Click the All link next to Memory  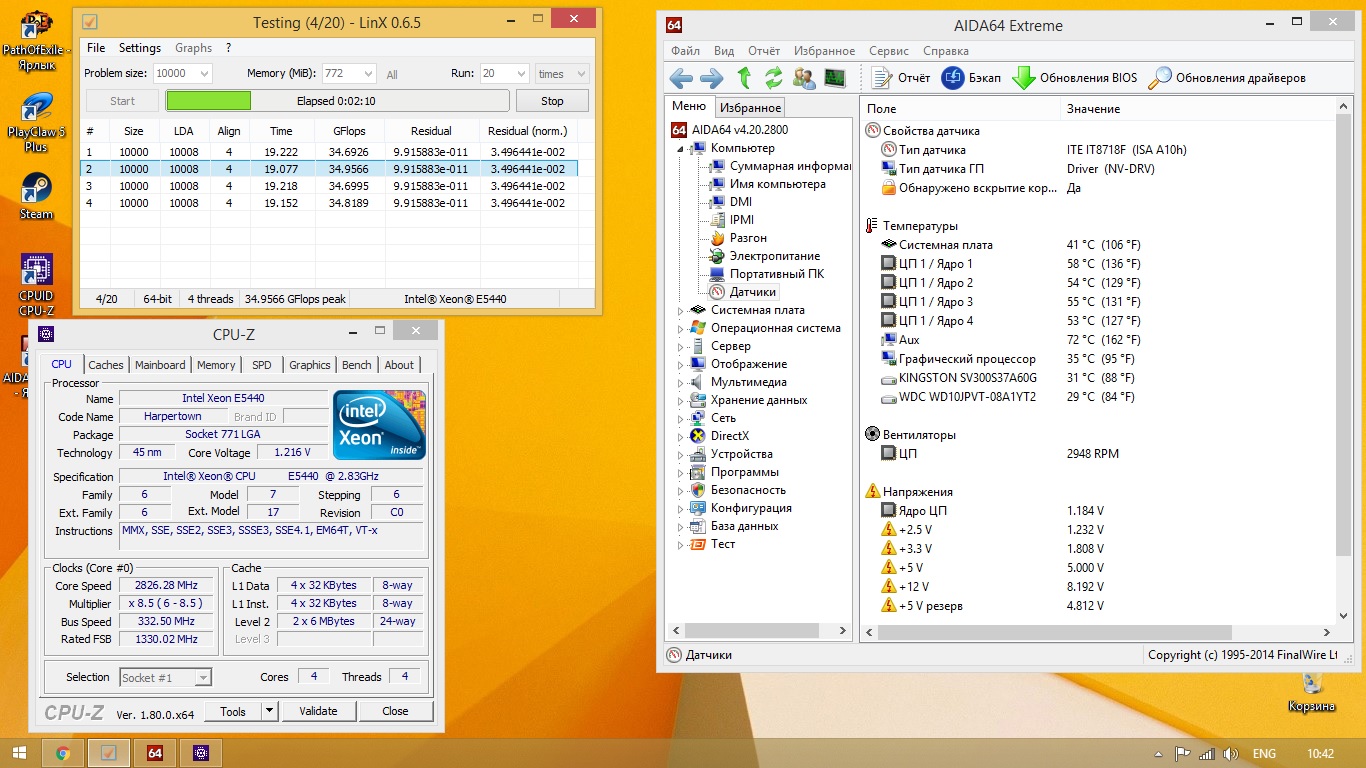(392, 74)
